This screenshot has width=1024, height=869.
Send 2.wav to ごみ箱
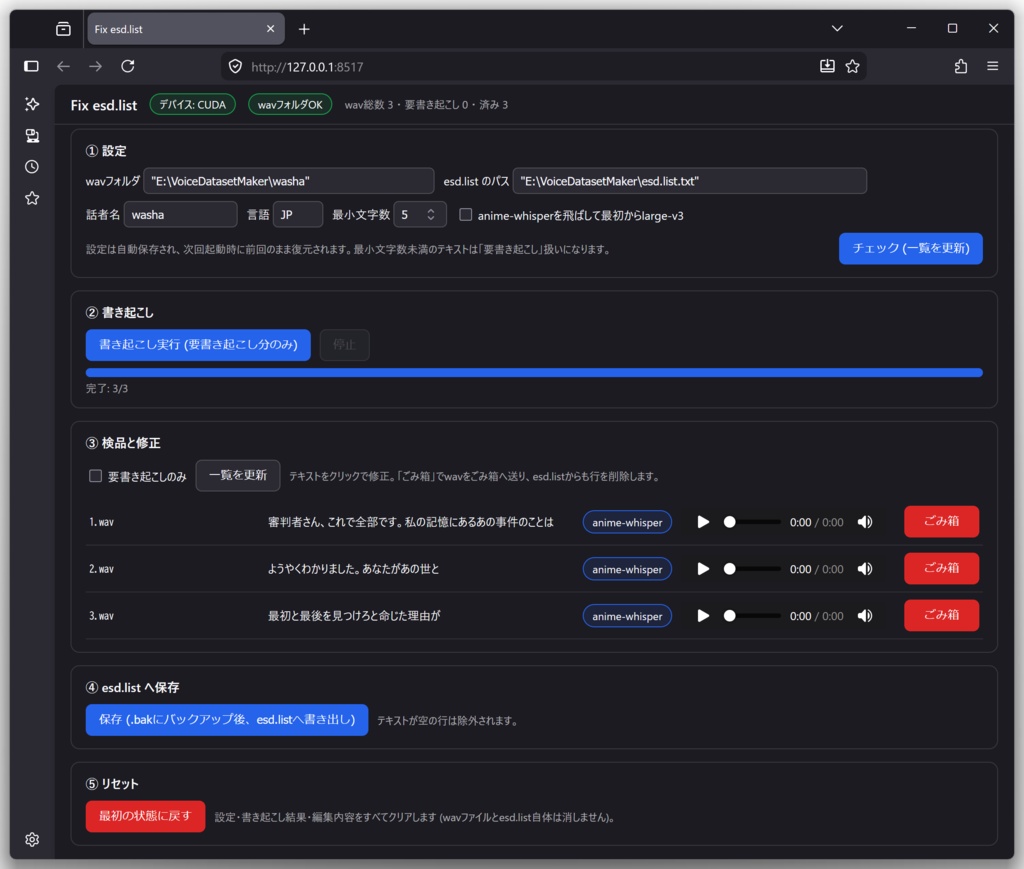(x=941, y=569)
